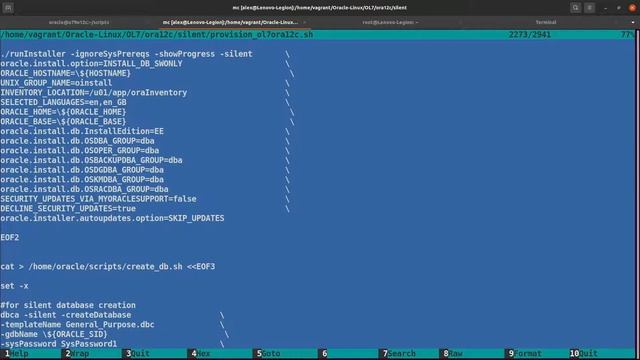The height and width of the screenshot is (360, 640).
Task: Toggle 8Raw mode in the viewer
Action: tap(453, 353)
